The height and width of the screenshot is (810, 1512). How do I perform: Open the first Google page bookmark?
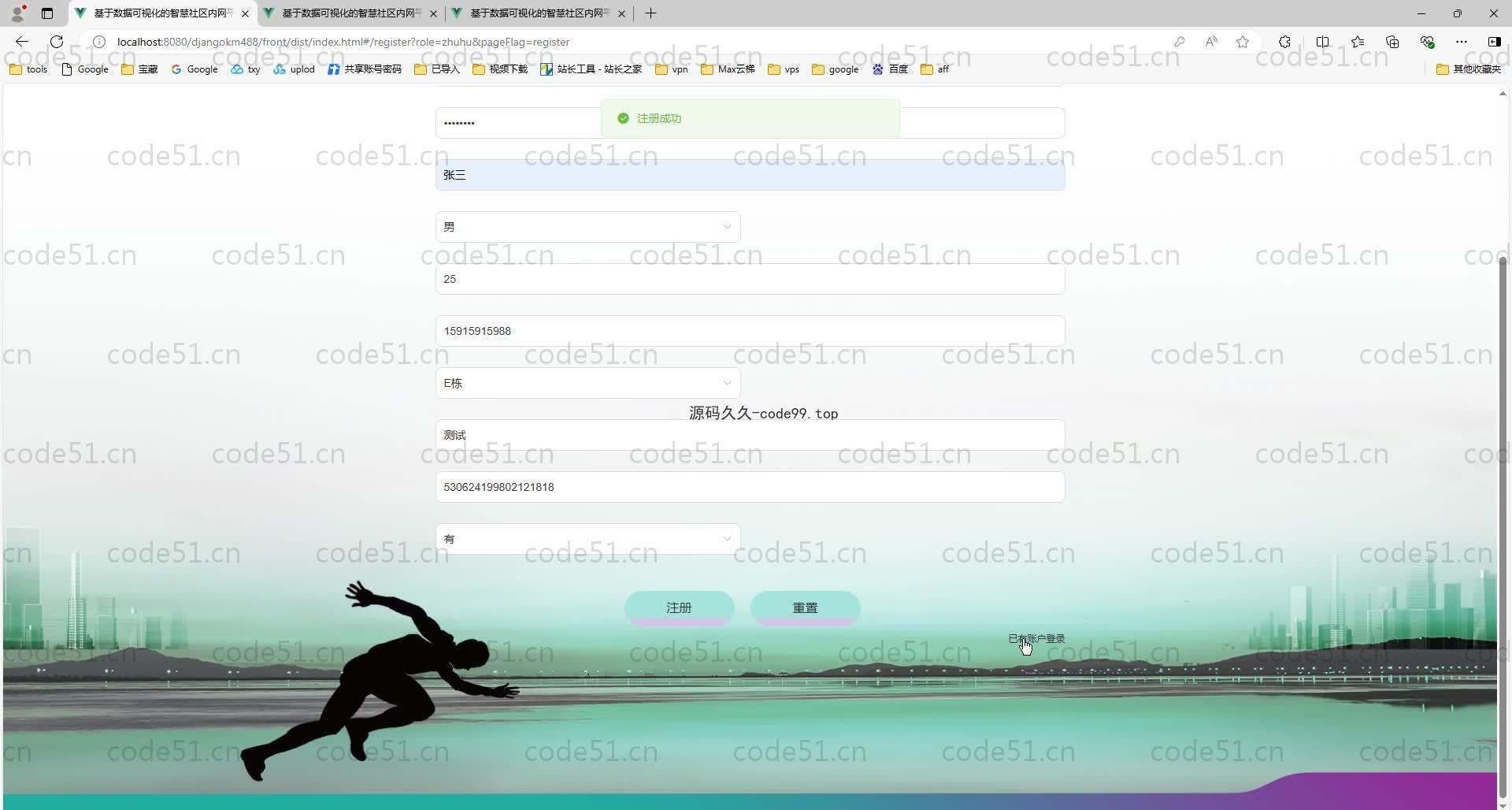84,69
